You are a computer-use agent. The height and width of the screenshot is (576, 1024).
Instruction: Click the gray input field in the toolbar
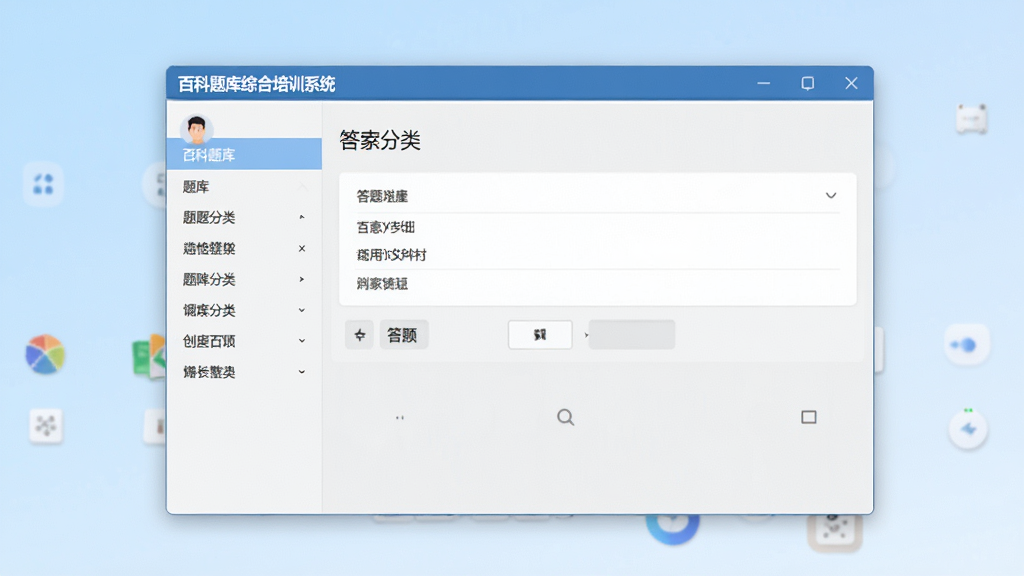pos(632,334)
